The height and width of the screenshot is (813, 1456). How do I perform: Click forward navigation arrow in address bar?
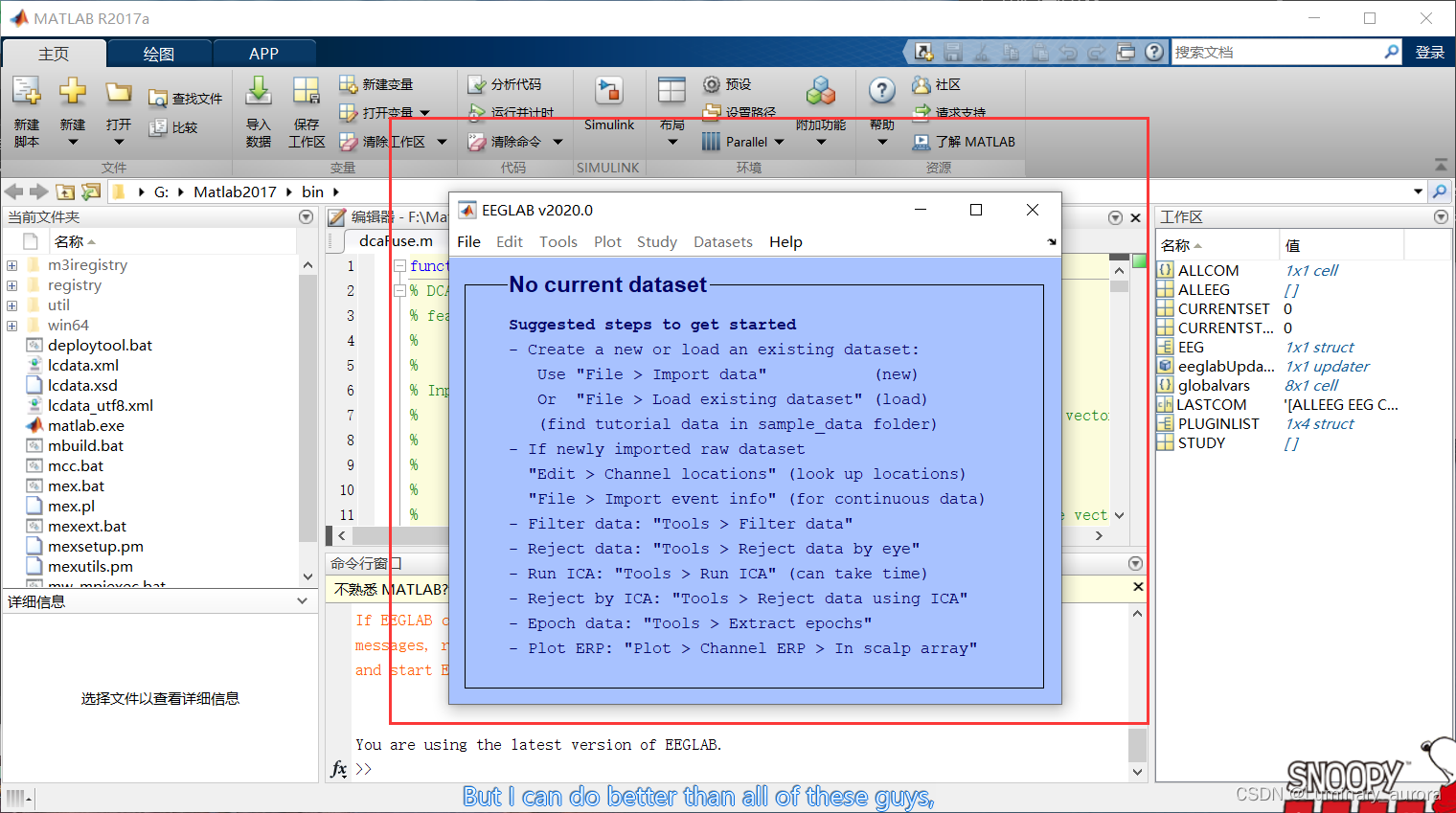click(38, 192)
